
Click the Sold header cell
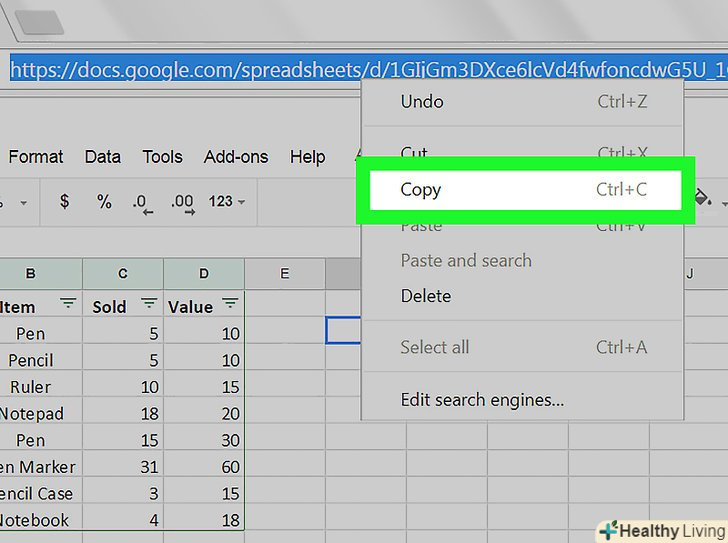[x=123, y=304]
